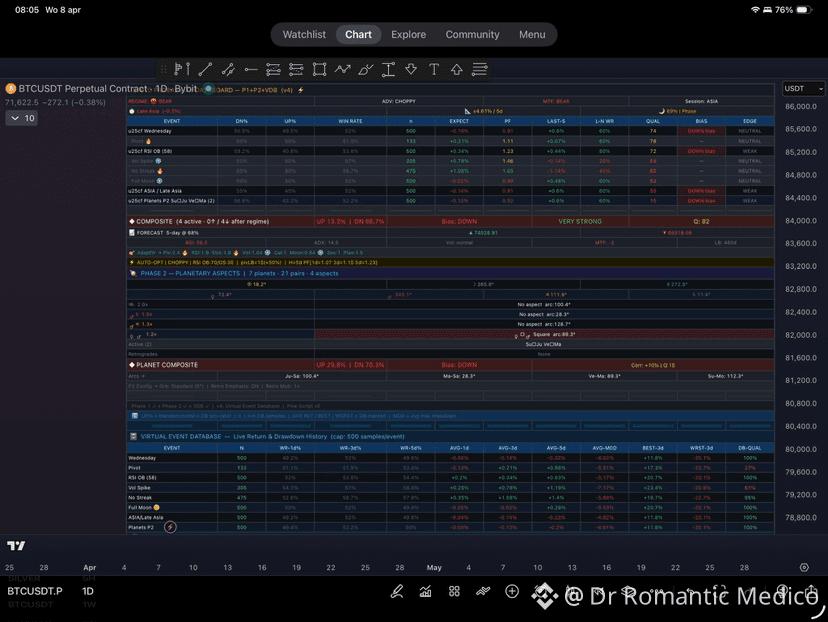Select the arrow down marker tool
This screenshot has height=622, width=828.
tap(411, 69)
